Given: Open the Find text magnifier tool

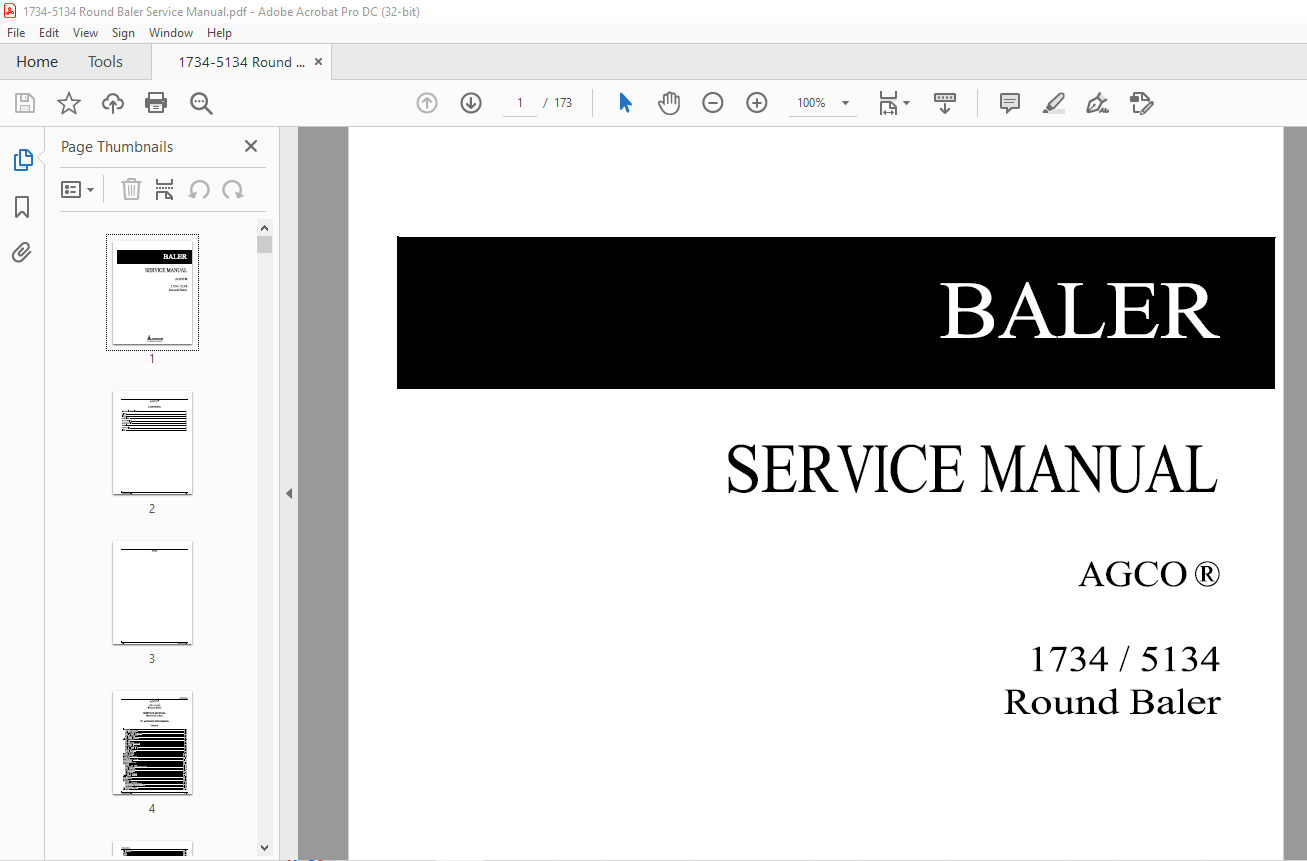Looking at the screenshot, I should click(201, 103).
